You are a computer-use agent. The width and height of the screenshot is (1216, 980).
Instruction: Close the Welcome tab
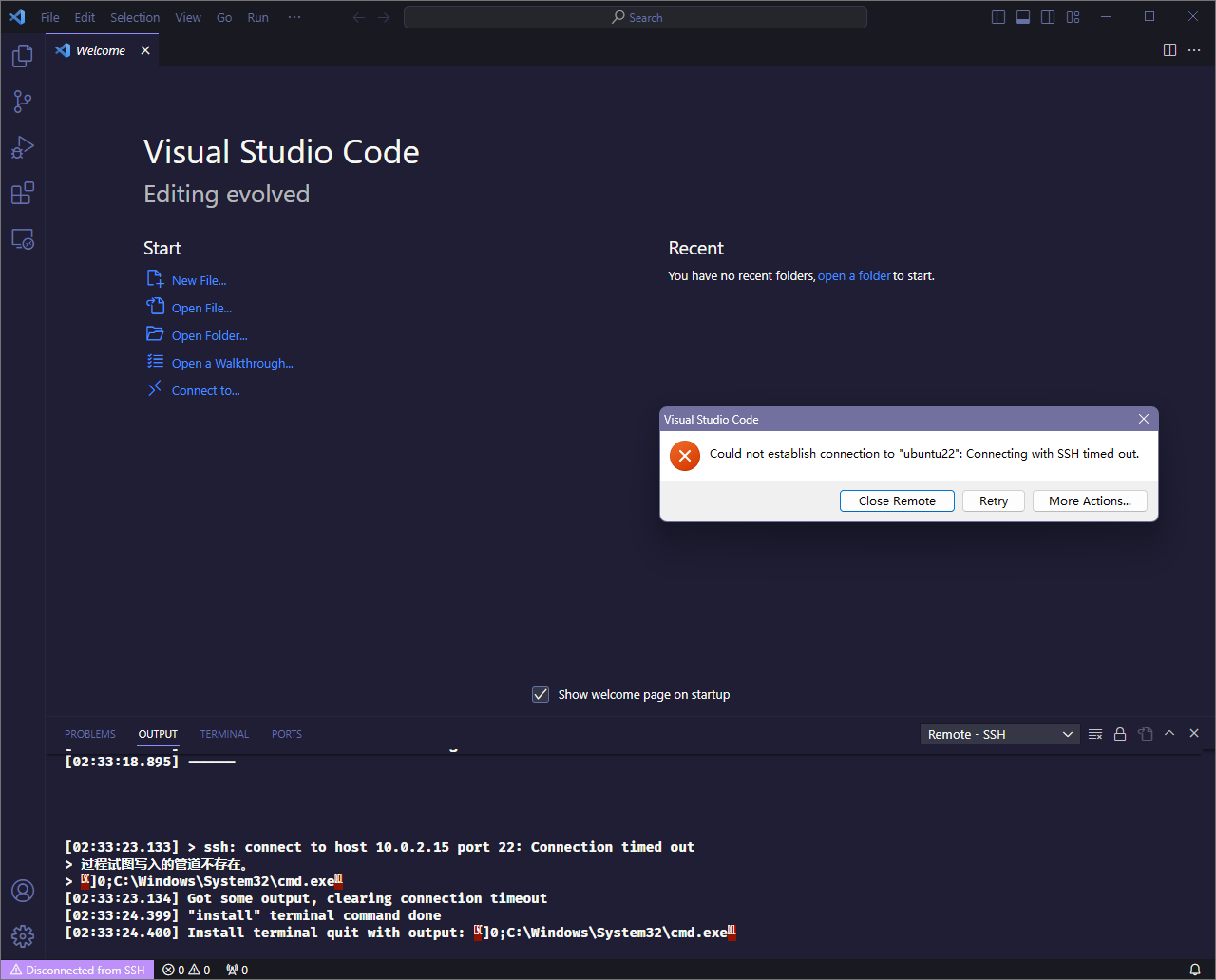[145, 50]
